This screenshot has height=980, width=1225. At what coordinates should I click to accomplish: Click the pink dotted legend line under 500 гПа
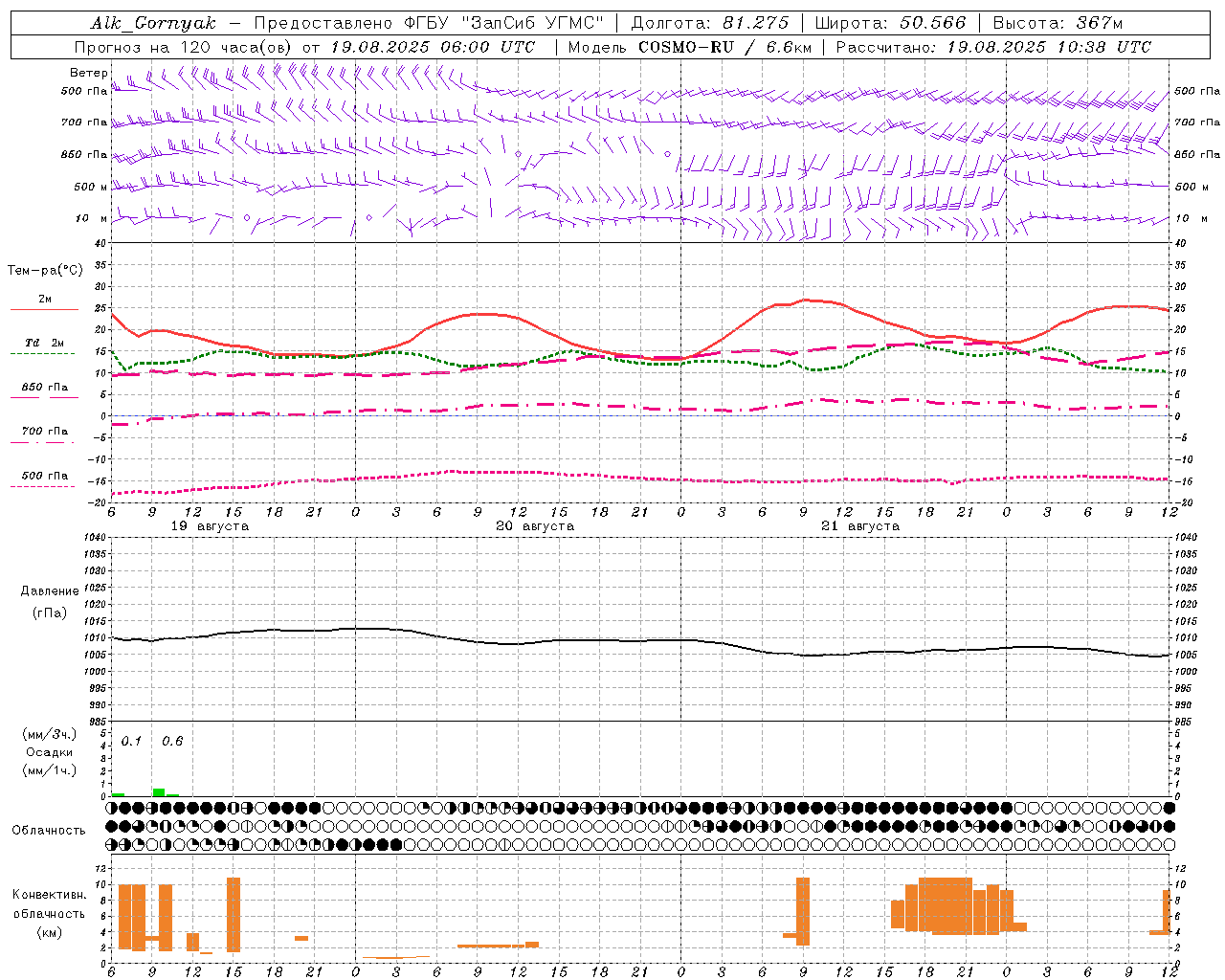point(43,487)
